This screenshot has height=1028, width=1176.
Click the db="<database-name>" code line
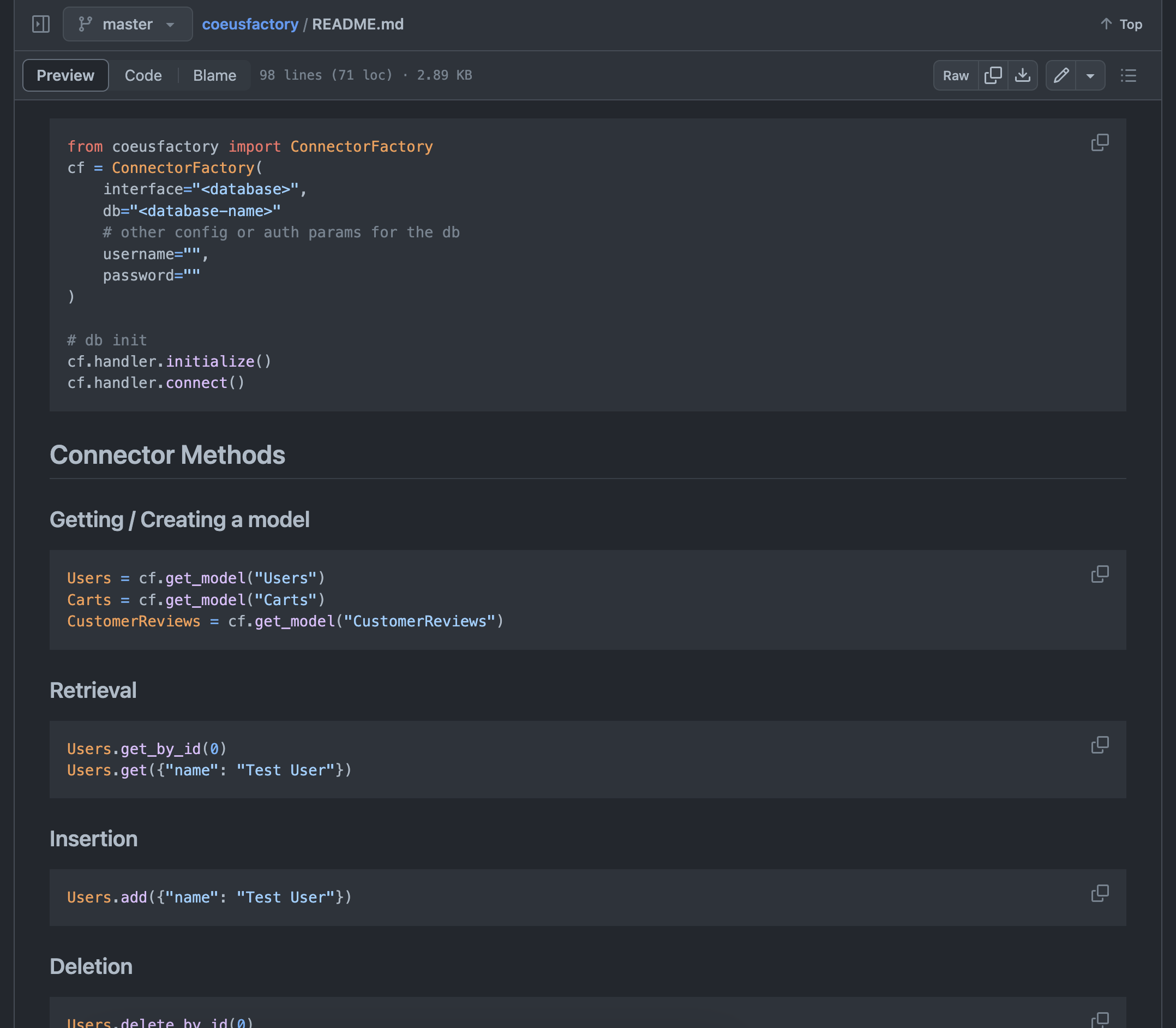191,211
